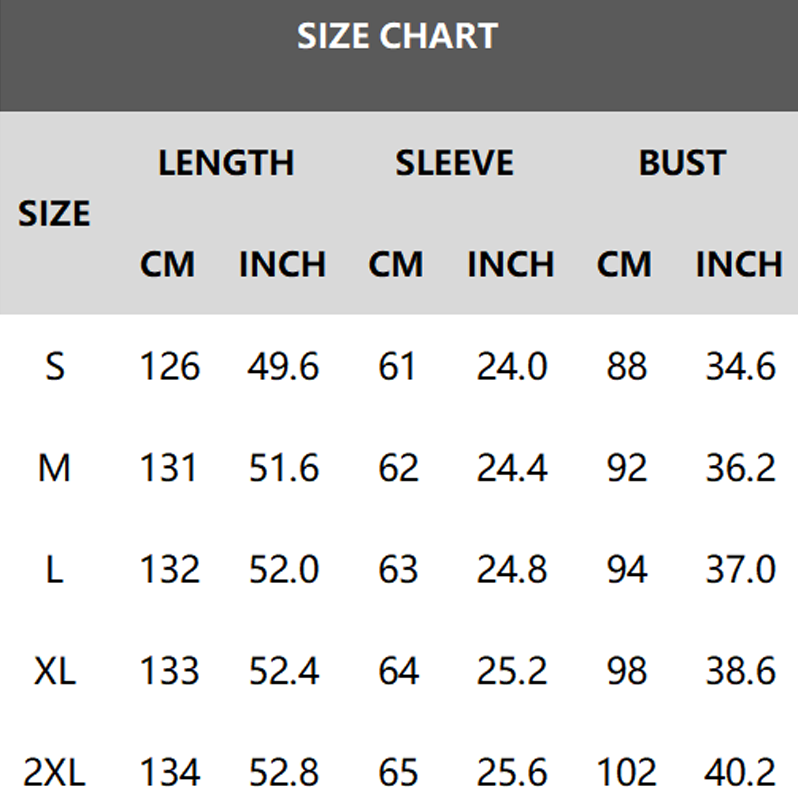Select the L size row label

click(x=55, y=570)
